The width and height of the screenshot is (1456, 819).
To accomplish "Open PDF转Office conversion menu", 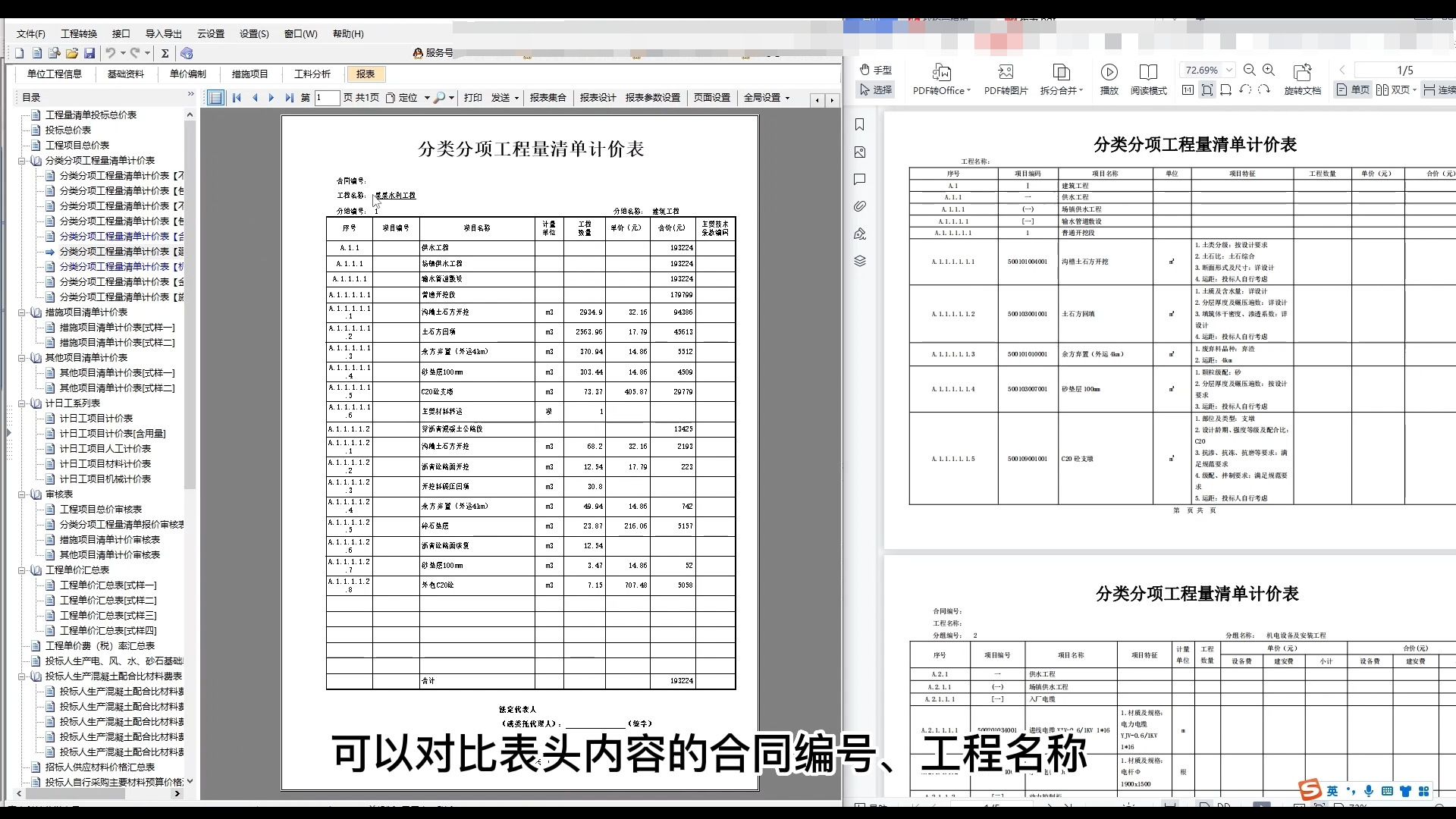I will click(941, 80).
